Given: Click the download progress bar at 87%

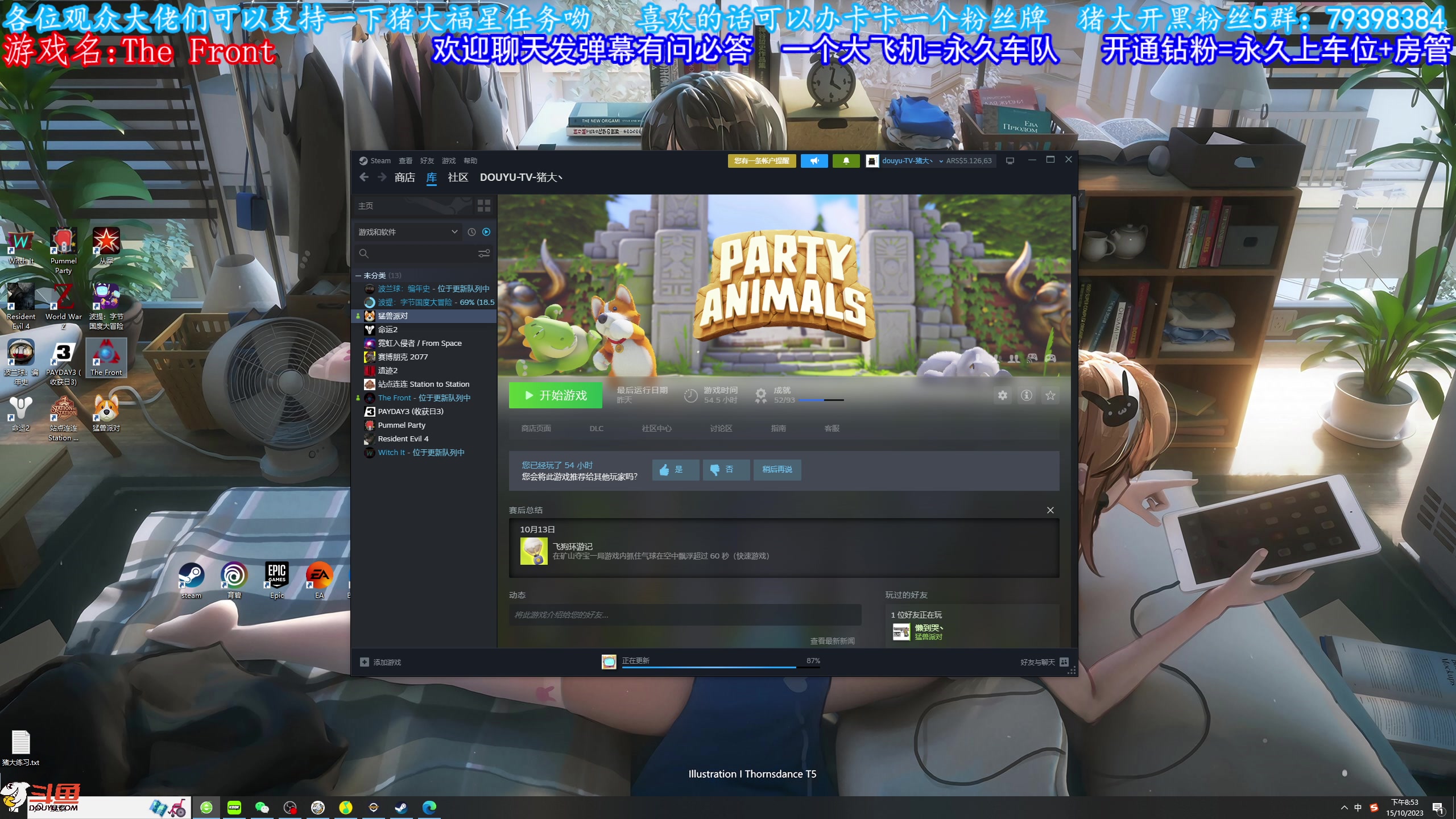Looking at the screenshot, I should click(721, 667).
